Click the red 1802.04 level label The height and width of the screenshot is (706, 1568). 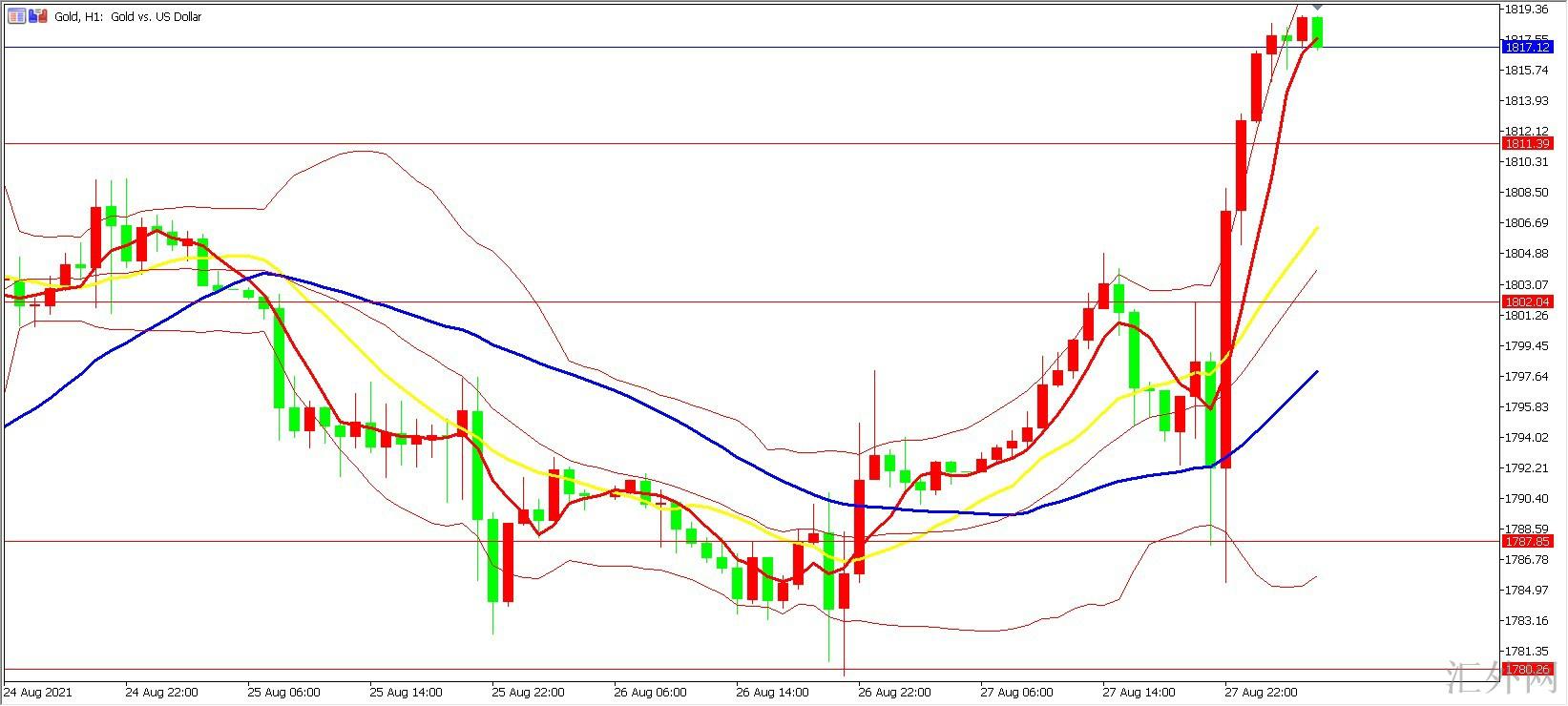click(x=1527, y=301)
